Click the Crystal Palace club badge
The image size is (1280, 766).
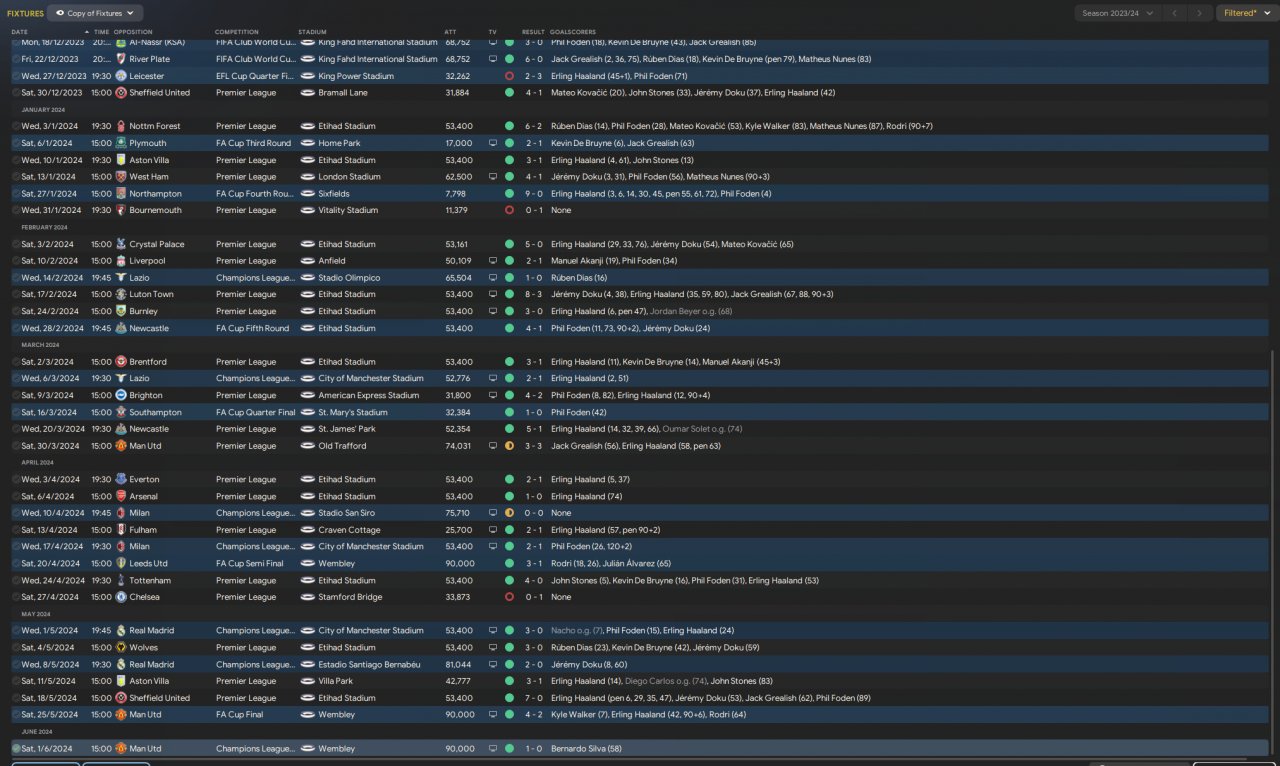[x=121, y=244]
